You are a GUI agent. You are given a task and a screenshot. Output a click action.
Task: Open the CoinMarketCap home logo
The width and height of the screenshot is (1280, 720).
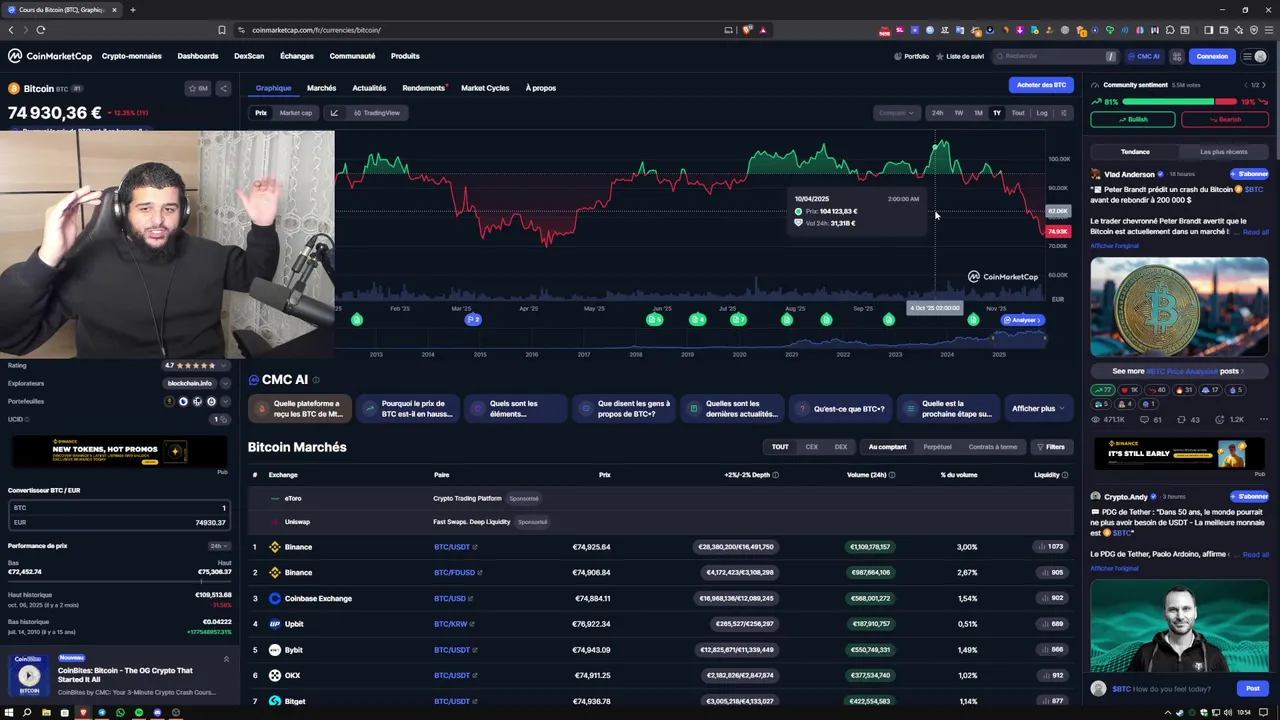(x=50, y=56)
